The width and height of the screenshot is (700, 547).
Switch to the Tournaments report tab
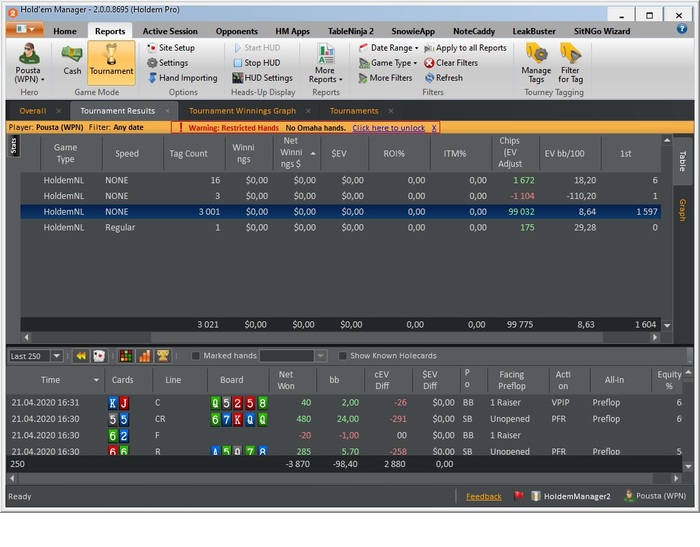click(354, 111)
